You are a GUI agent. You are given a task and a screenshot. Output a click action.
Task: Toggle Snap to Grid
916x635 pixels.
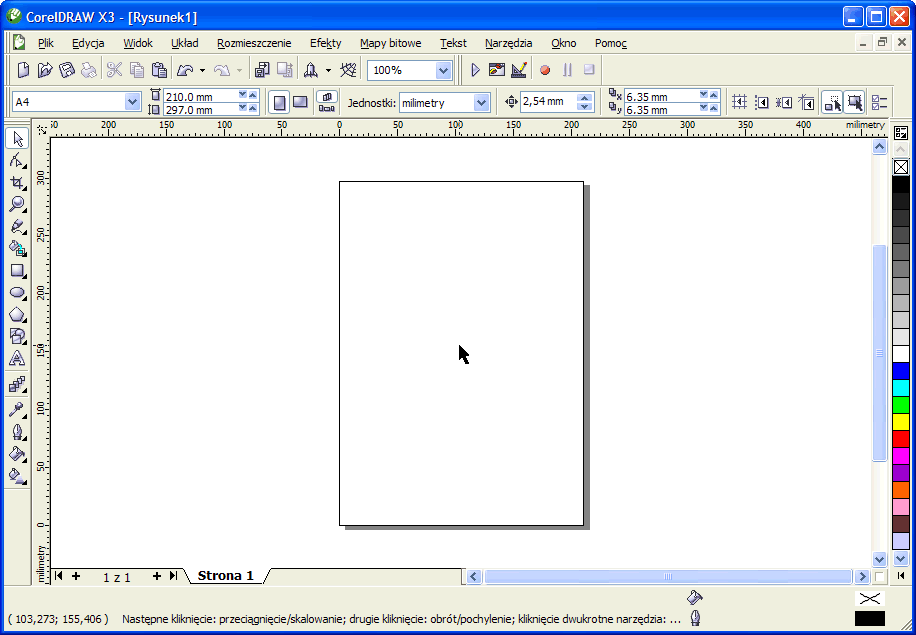coord(739,102)
